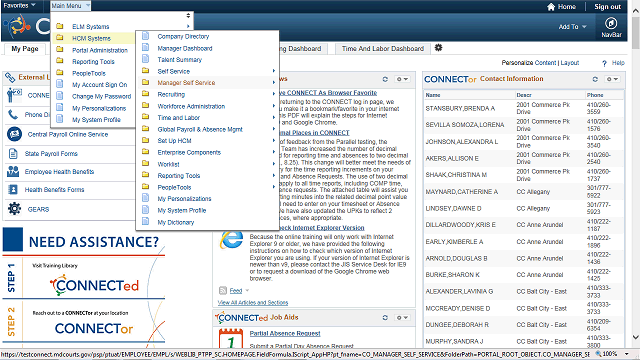Switch to My Page tab
The width and height of the screenshot is (640, 360).
25,49
